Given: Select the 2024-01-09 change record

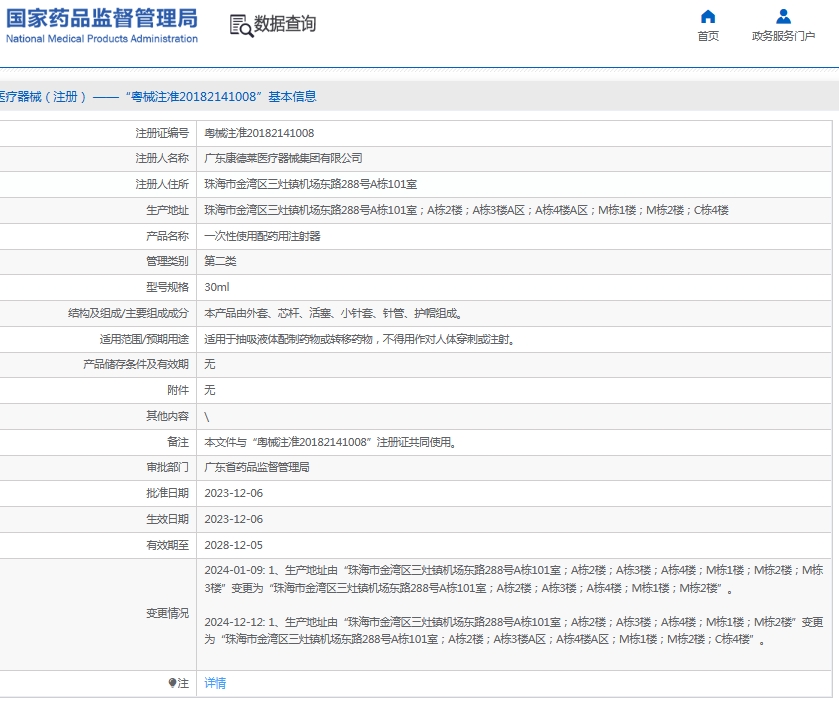Looking at the screenshot, I should click(514, 579).
